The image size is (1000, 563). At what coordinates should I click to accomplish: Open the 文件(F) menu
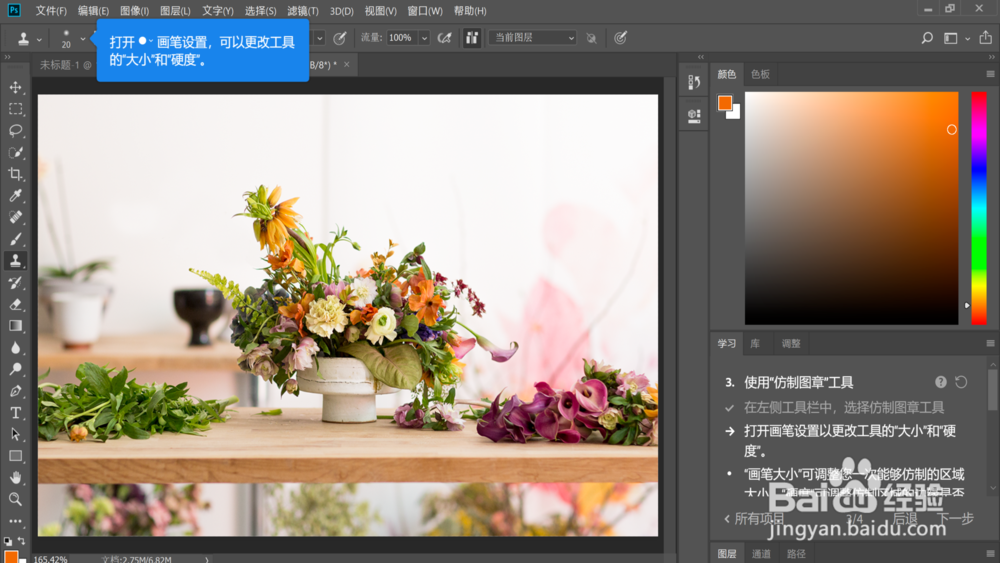click(51, 11)
